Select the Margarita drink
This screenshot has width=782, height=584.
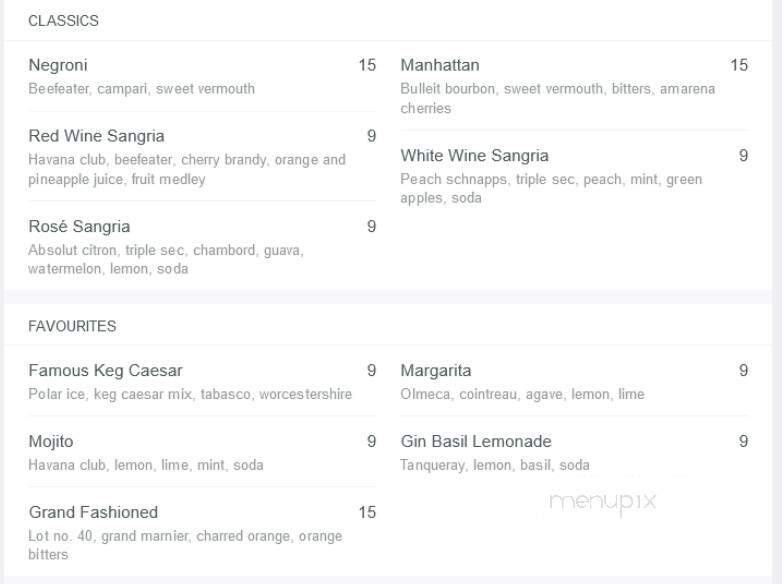[574, 382]
